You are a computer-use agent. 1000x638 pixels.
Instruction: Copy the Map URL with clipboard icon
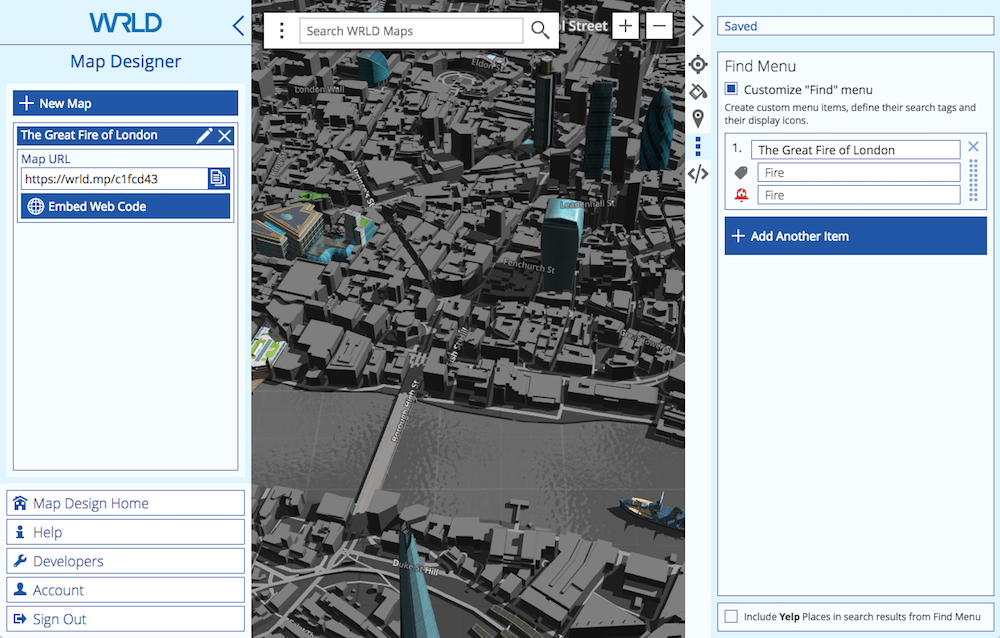point(218,179)
